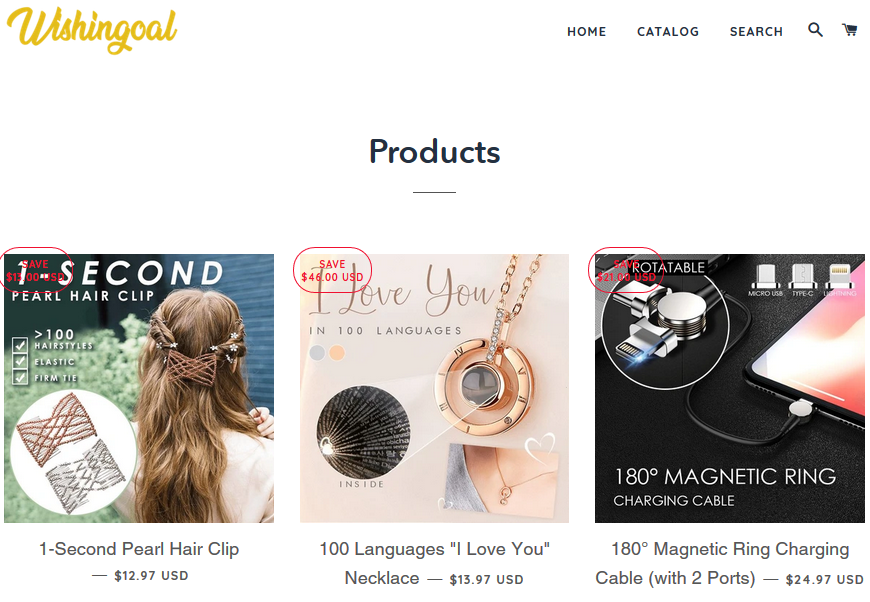Click the $24.97 USD cable price
The height and width of the screenshot is (602, 870).
tap(824, 580)
